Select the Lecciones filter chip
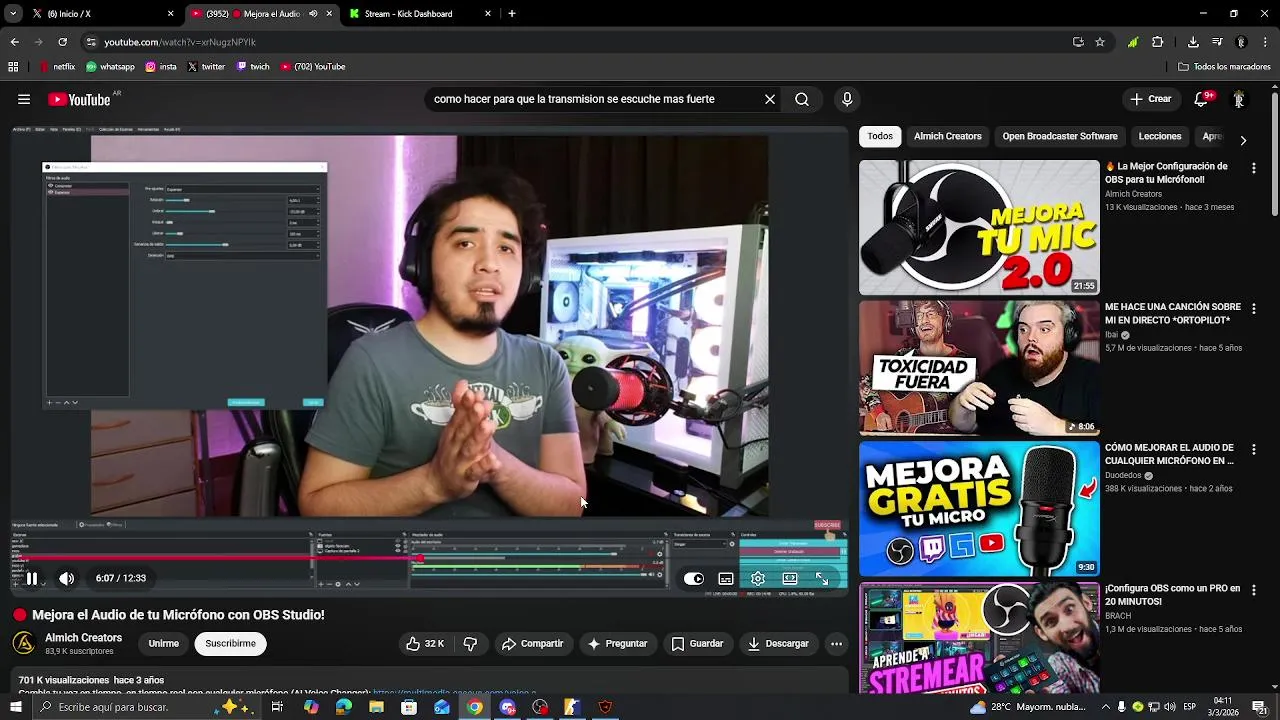Screen dimensions: 1280x720 coord(1160,136)
